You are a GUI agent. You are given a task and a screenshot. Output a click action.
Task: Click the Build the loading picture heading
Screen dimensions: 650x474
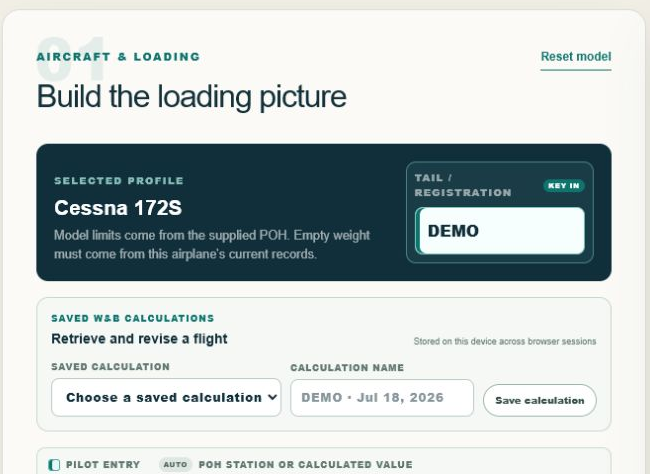[x=192, y=96]
